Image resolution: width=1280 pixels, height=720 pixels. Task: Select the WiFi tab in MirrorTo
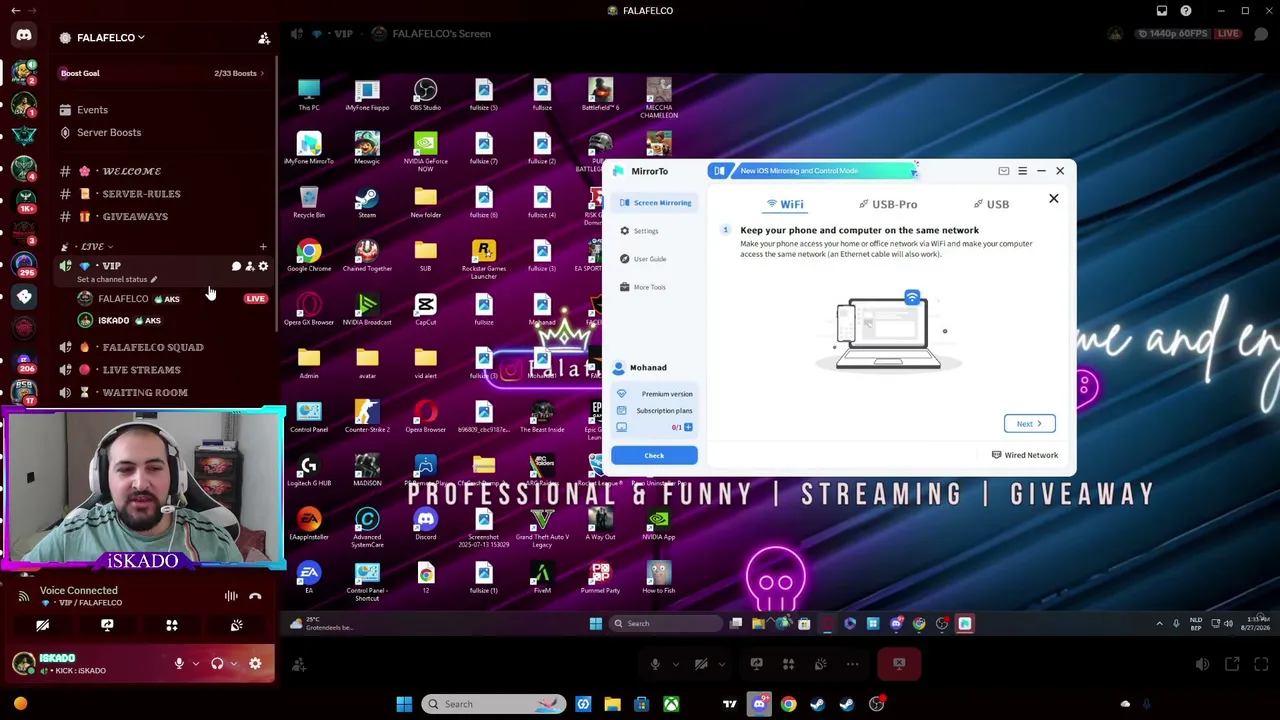pos(785,204)
